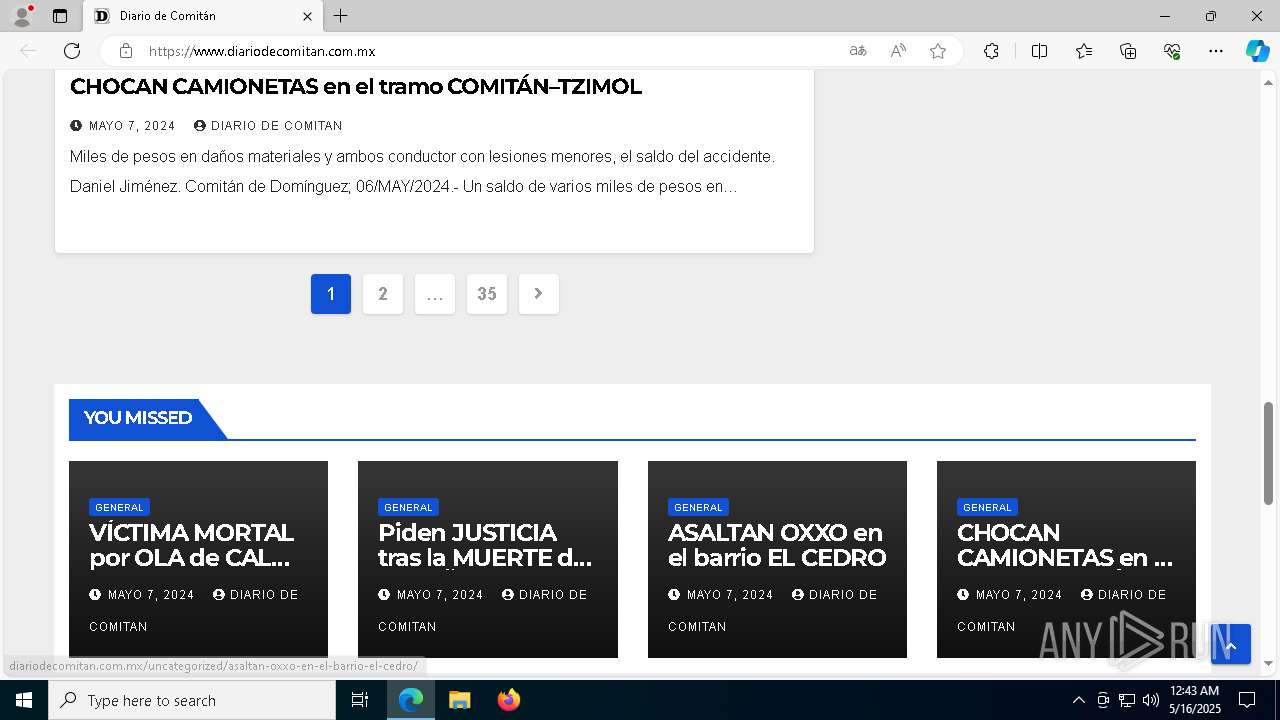
Task: Click the taskbar search box
Action: click(x=192, y=700)
